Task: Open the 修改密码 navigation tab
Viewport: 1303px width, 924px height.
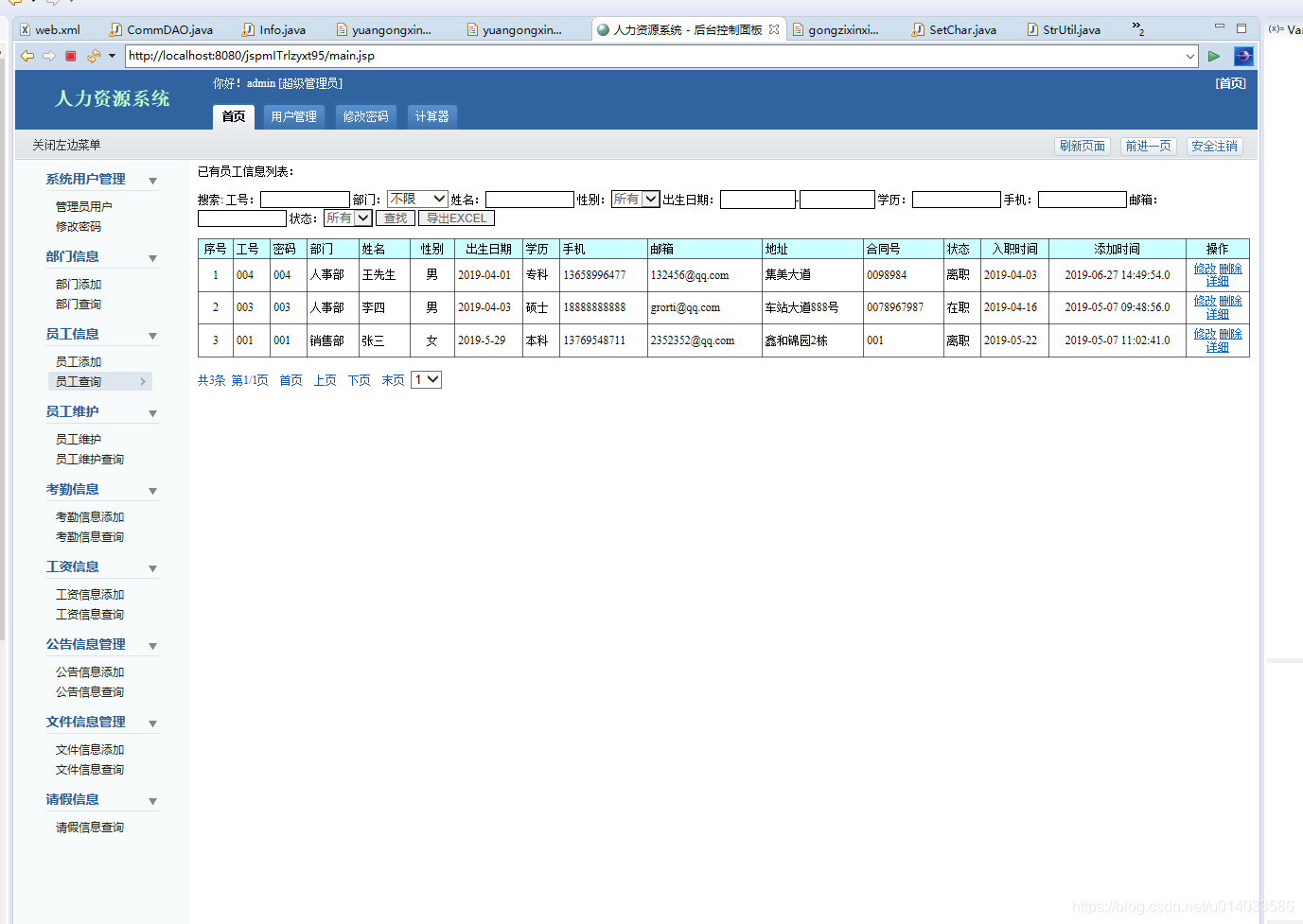Action: coord(366,116)
